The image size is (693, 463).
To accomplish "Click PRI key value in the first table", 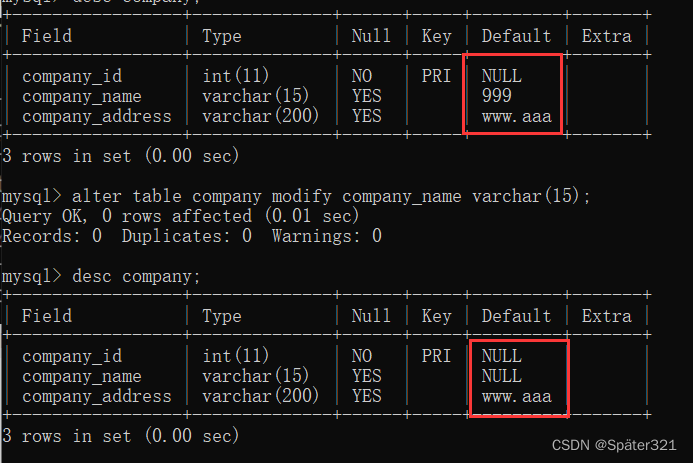I will click(x=436, y=76).
